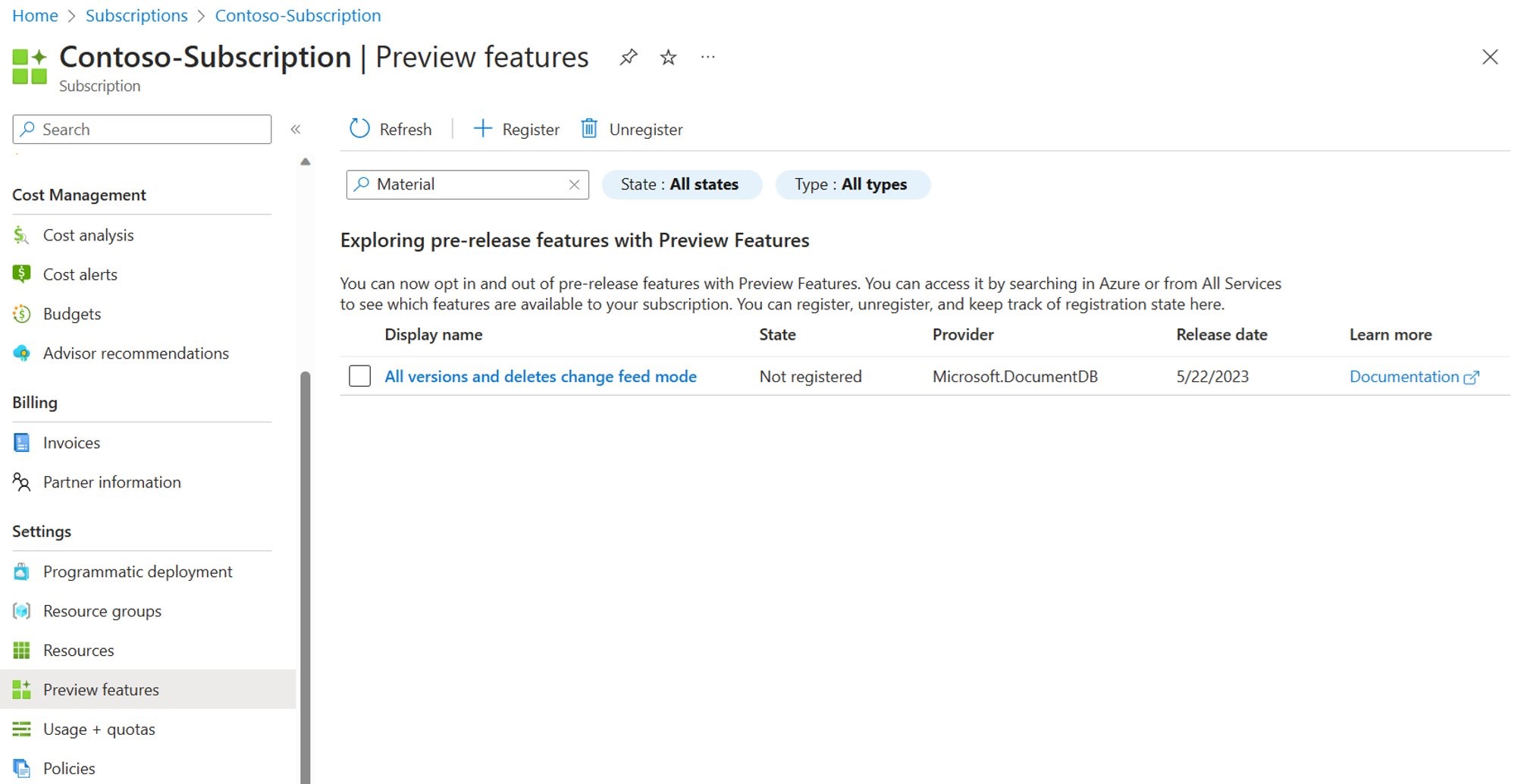Click the Policies icon

pyautogui.click(x=21, y=769)
